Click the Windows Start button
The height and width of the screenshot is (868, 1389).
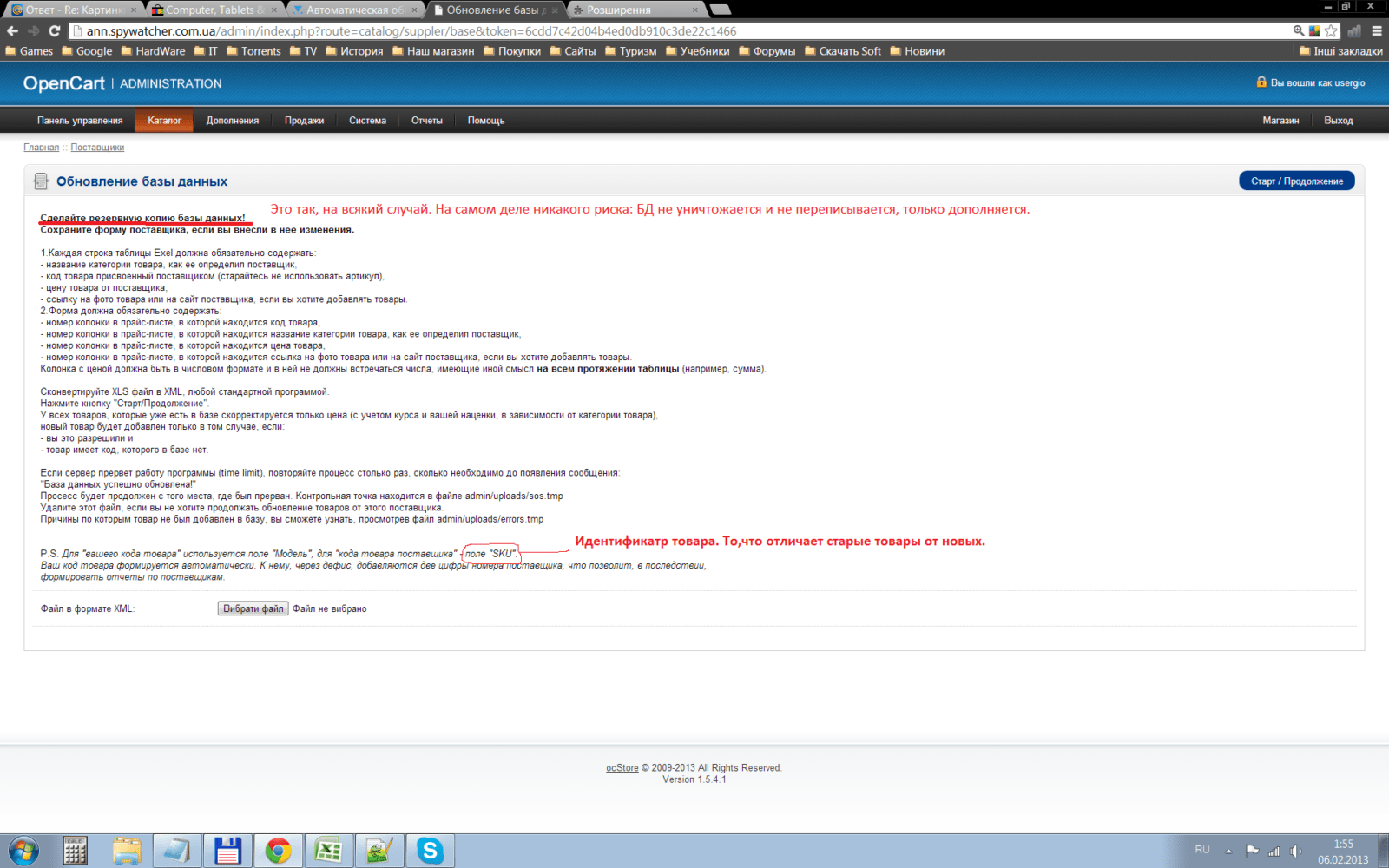[x=23, y=851]
